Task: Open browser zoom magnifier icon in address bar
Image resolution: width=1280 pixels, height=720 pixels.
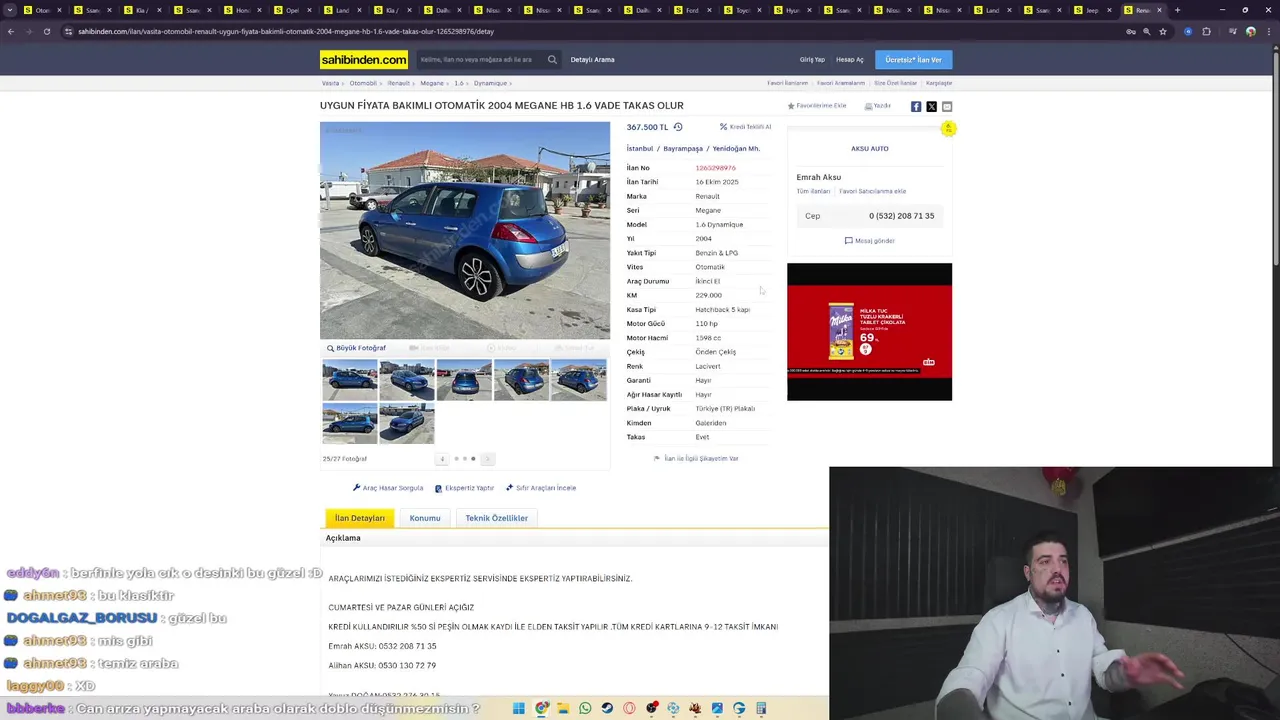Action: [x=1147, y=31]
